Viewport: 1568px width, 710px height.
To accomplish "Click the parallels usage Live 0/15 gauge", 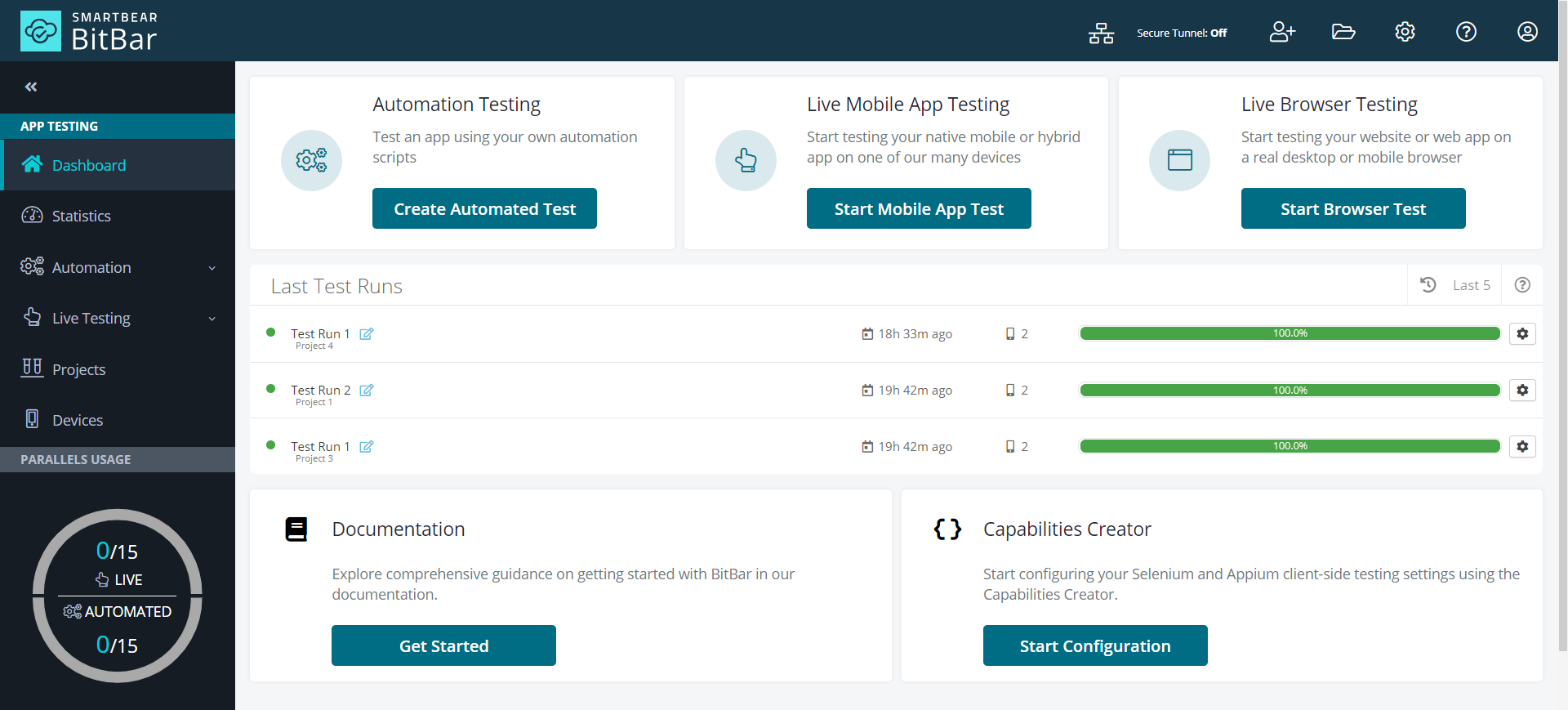I will pos(118,562).
